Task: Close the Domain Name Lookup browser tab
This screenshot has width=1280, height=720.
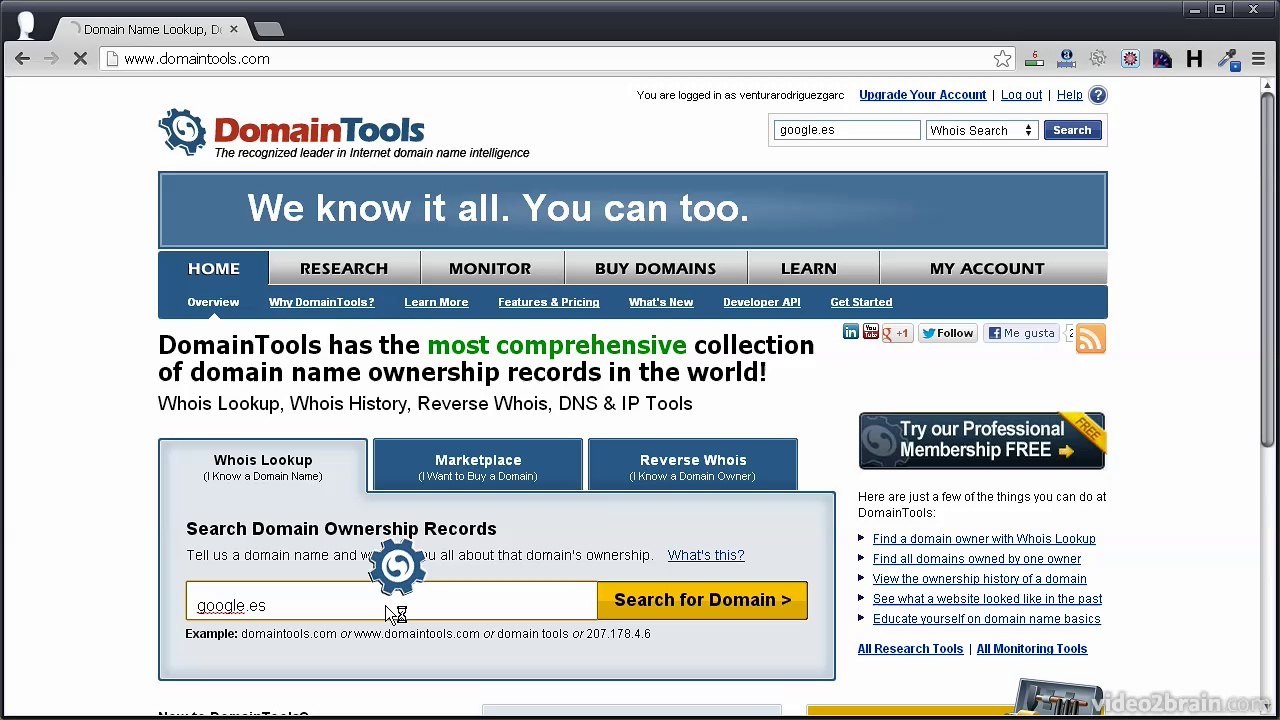Action: (233, 29)
